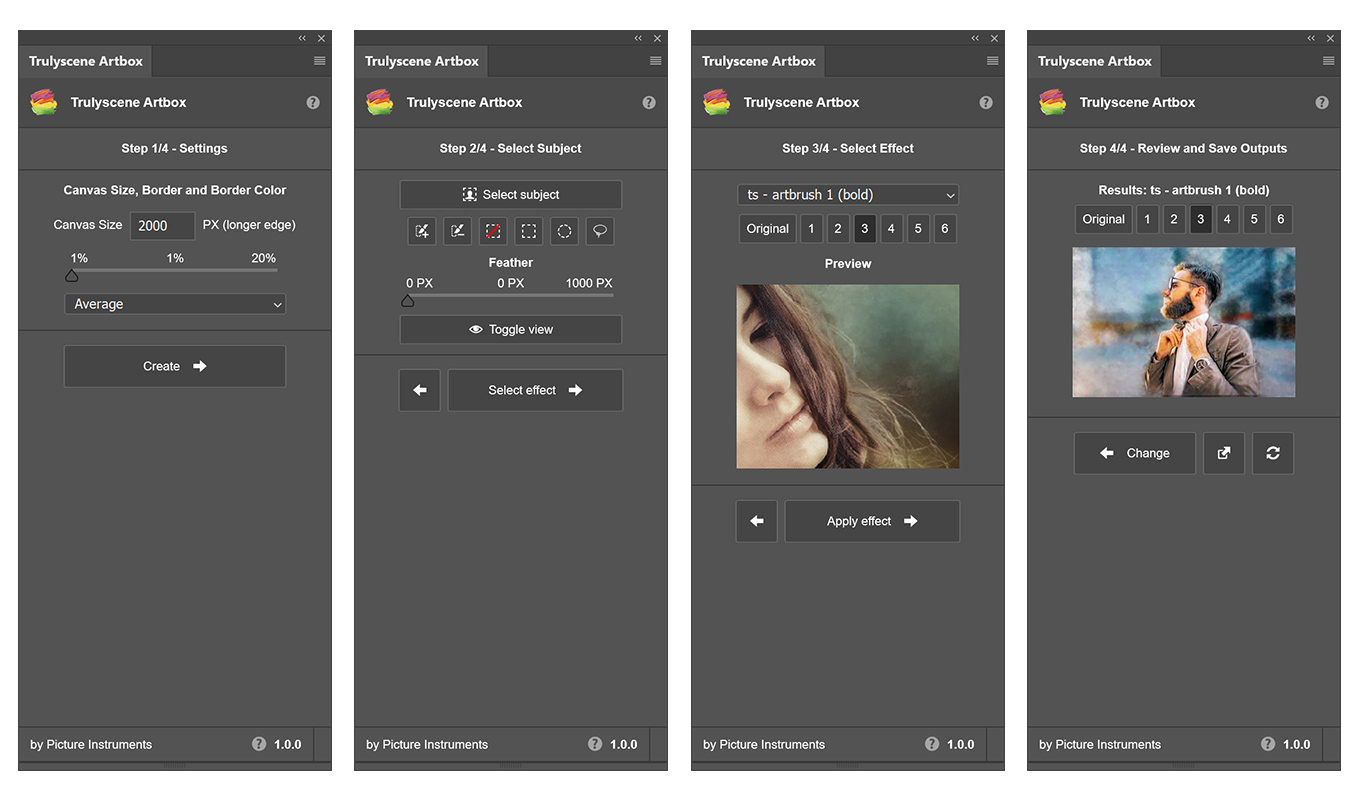This screenshot has height=800, width=1360.
Task: Switch to Original in the Results panel
Action: 1104,219
